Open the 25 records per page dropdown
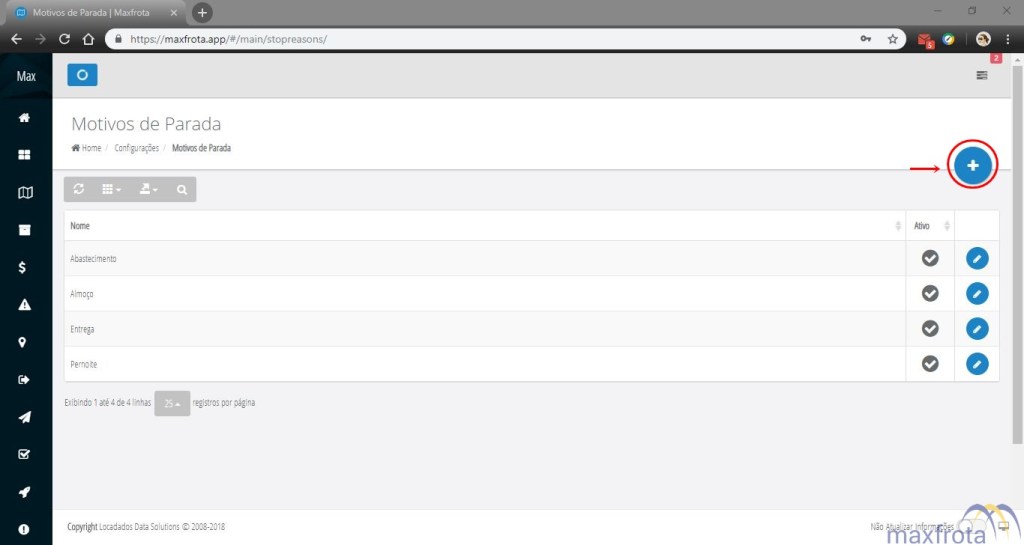 (172, 403)
